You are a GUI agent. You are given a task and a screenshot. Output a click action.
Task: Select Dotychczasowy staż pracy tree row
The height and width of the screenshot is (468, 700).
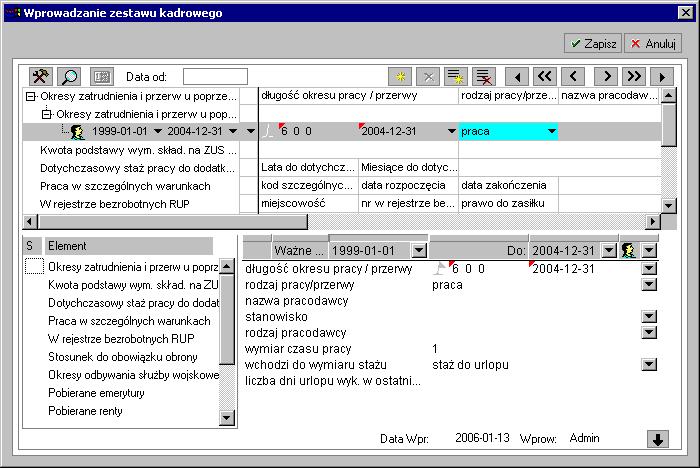(138, 168)
